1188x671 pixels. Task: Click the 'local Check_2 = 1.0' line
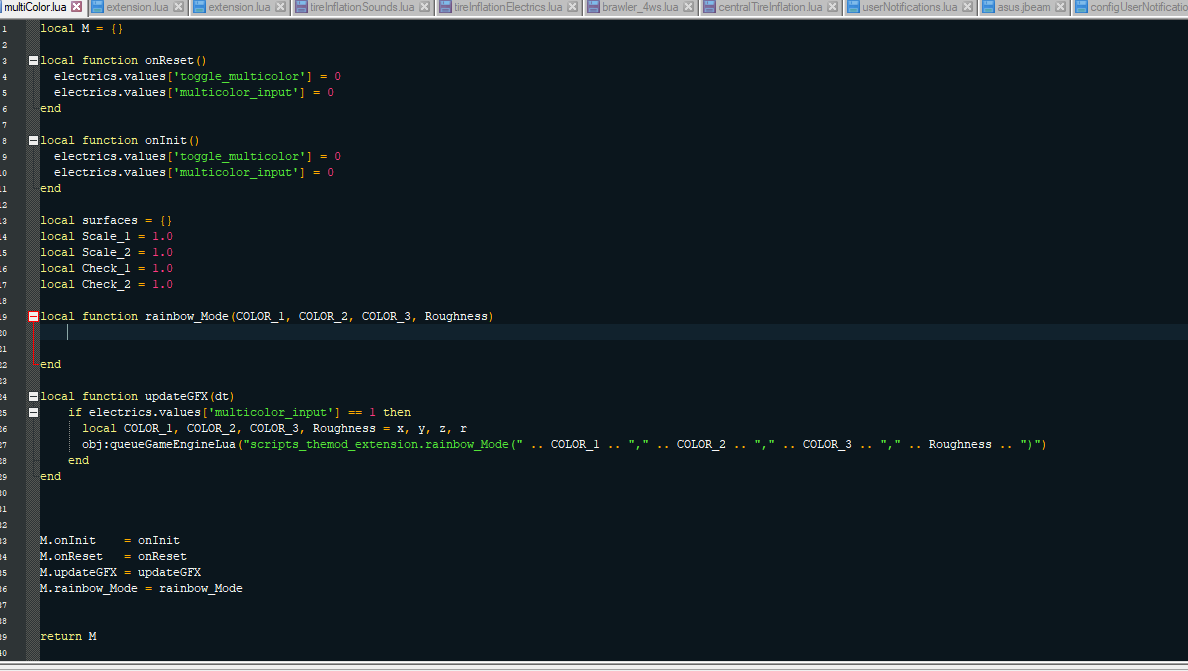[x=106, y=284]
